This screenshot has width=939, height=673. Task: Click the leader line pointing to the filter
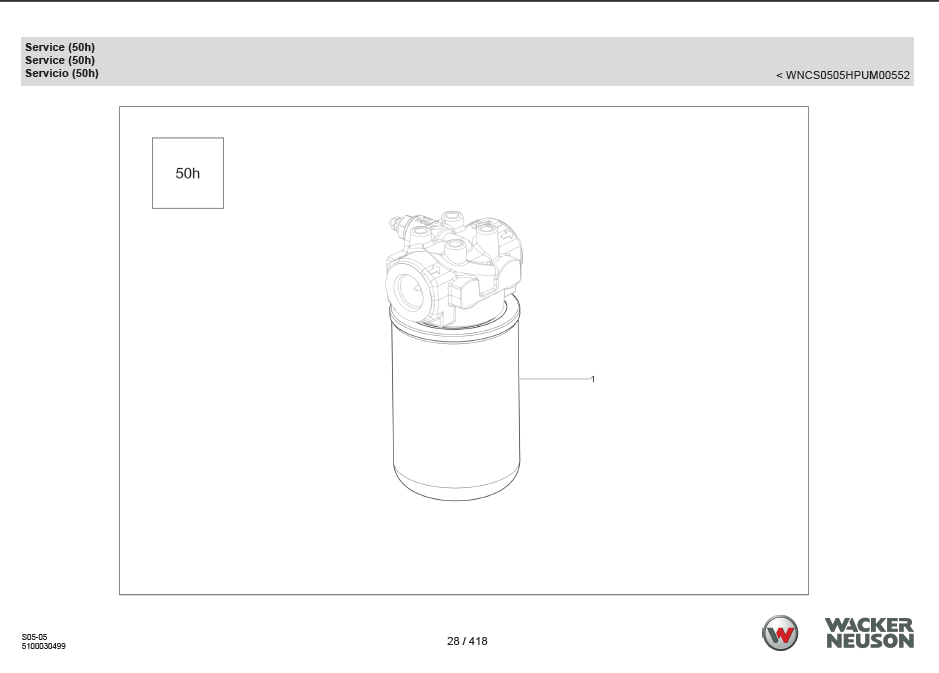(553, 380)
